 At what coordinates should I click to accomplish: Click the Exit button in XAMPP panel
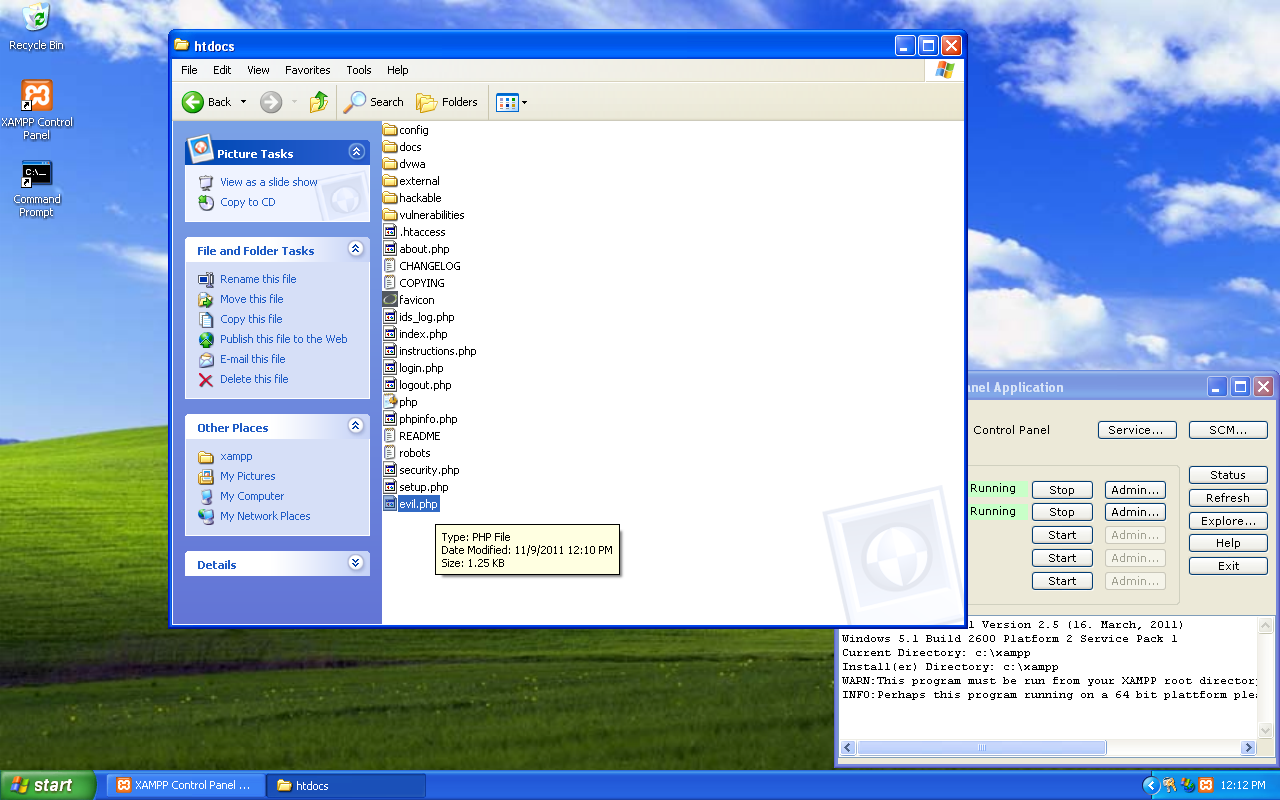coord(1228,566)
